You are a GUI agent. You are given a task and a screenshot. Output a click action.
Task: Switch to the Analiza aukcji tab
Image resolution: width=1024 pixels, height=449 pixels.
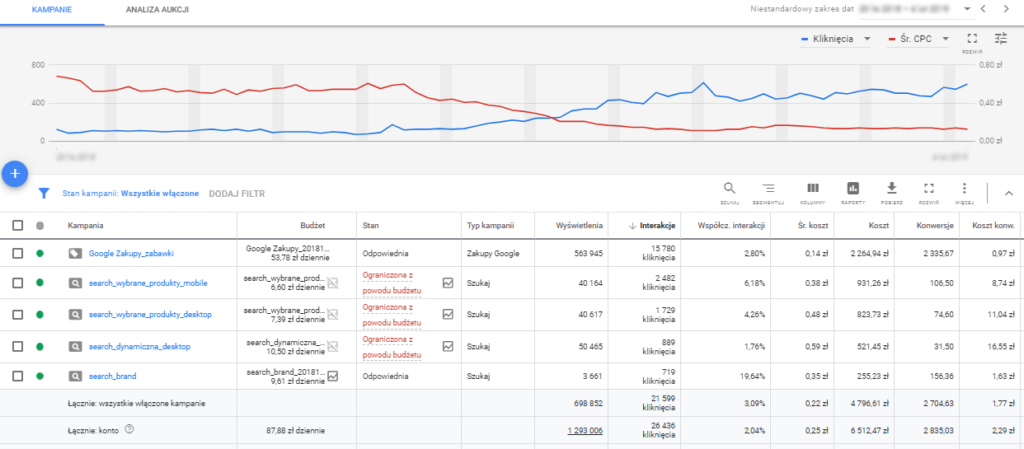click(157, 9)
